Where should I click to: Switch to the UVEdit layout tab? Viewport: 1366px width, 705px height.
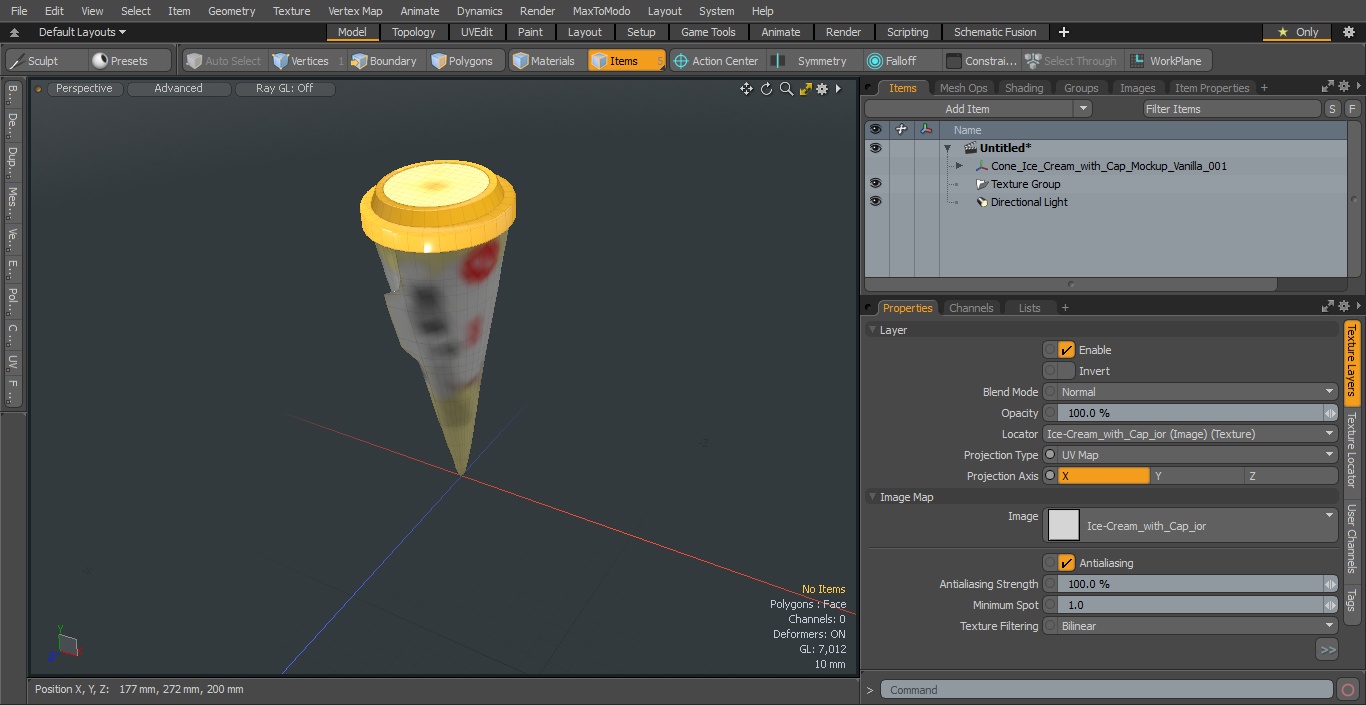click(x=477, y=32)
